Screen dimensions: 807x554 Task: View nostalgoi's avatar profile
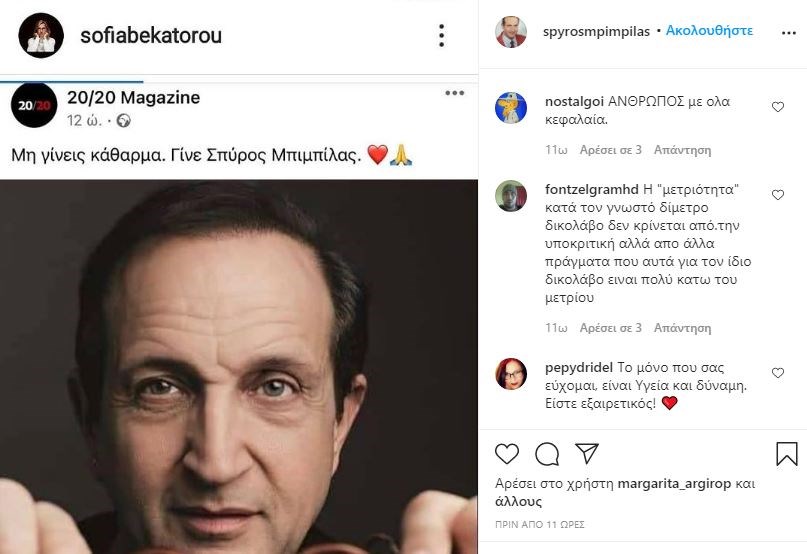(511, 108)
